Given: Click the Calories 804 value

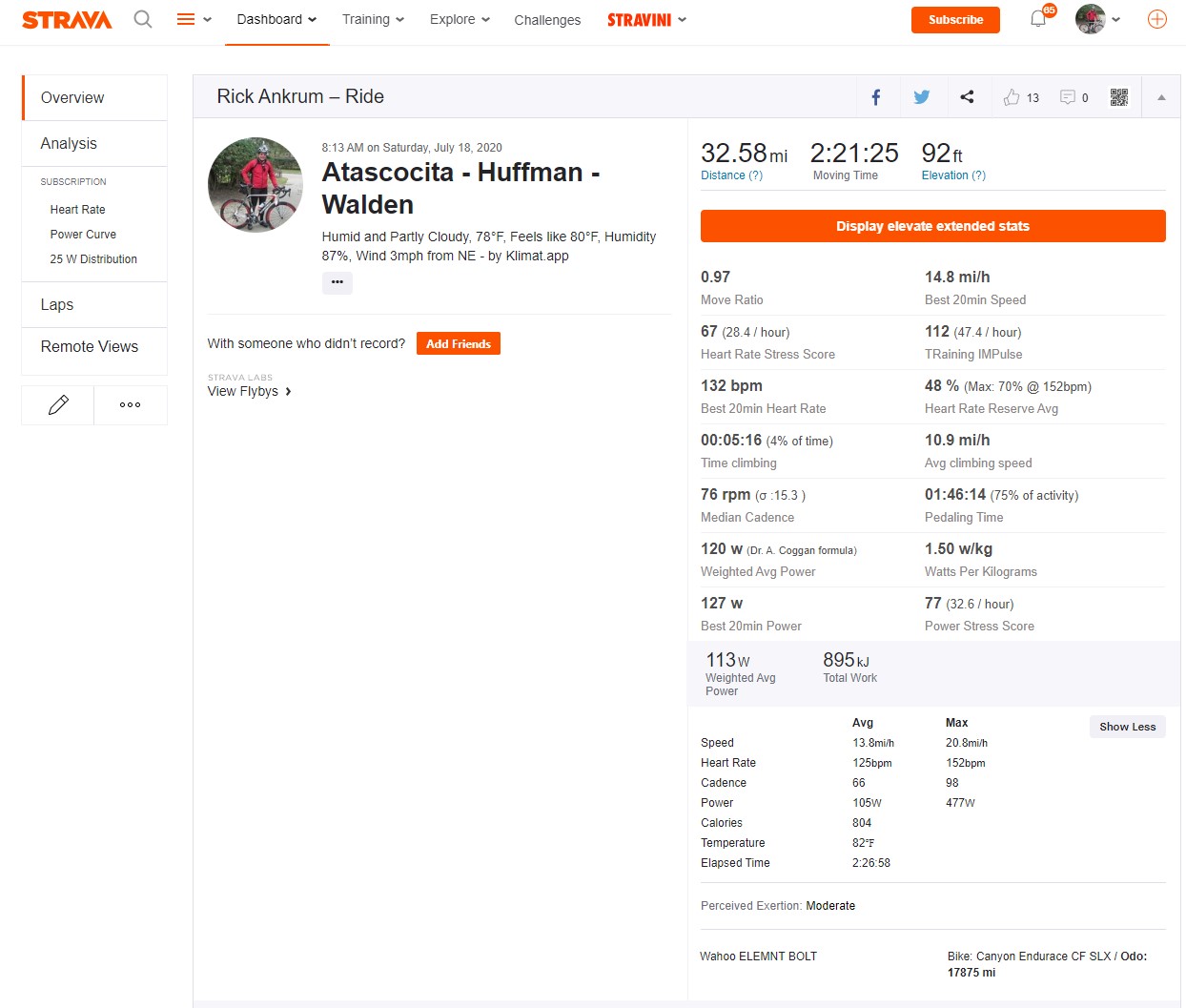Looking at the screenshot, I should pos(862,823).
